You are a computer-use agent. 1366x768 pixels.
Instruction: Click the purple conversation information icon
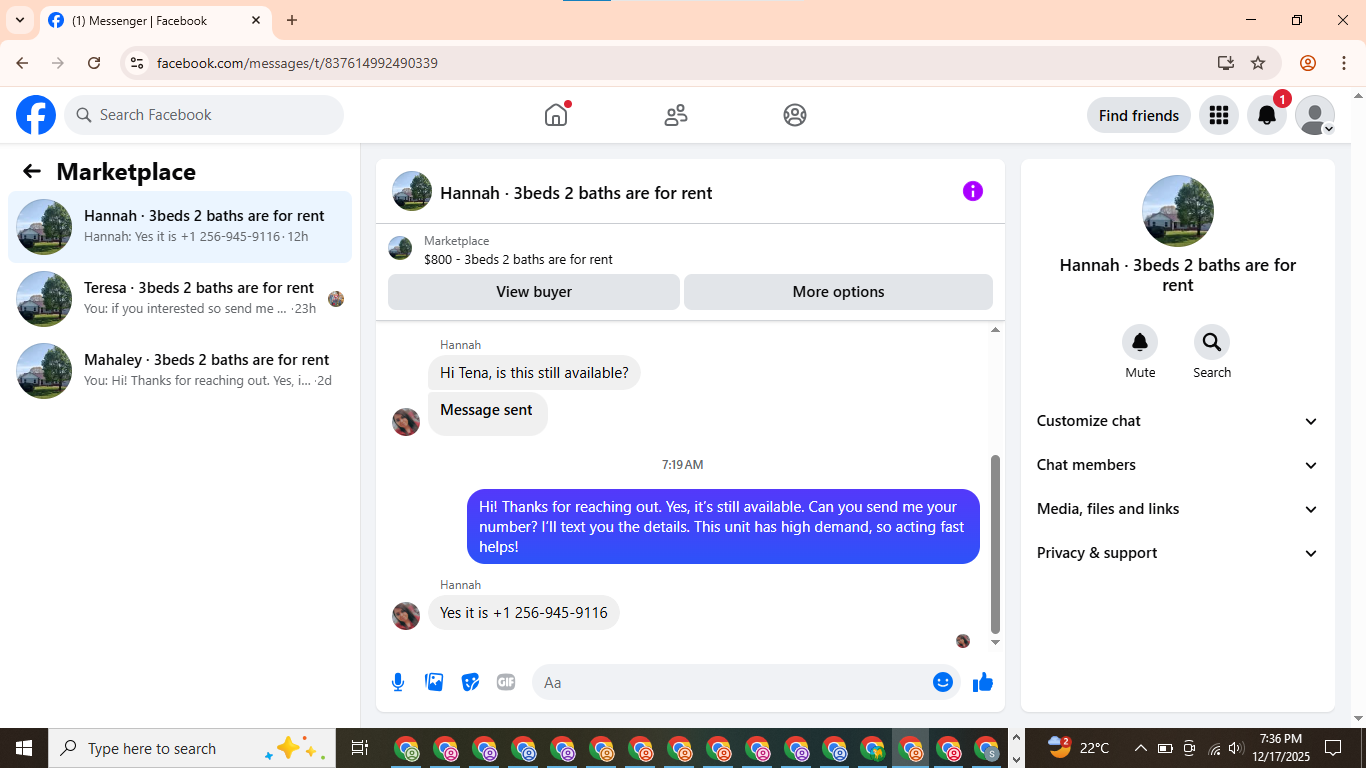point(973,191)
